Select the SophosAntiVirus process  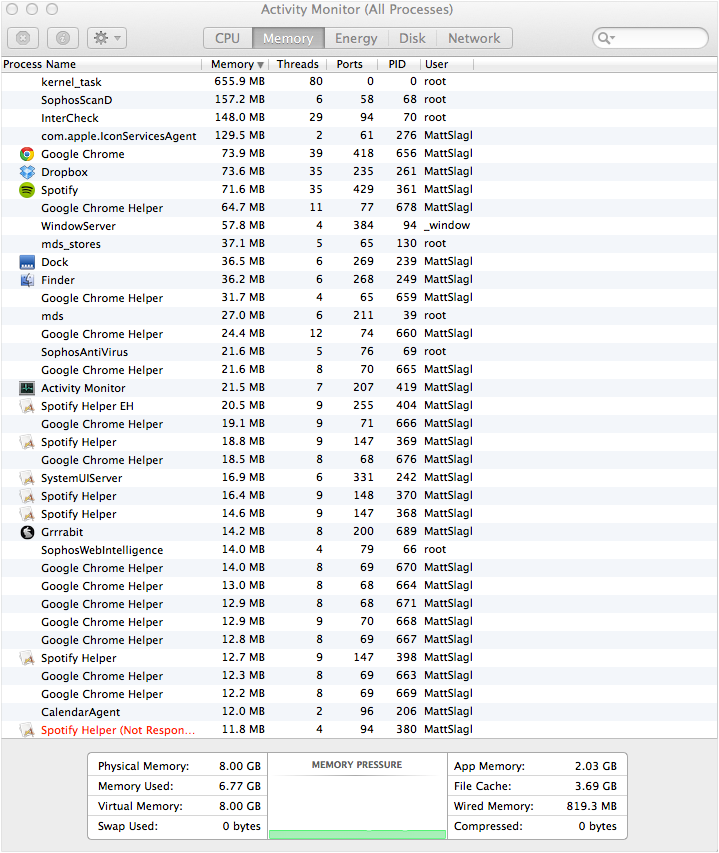pyautogui.click(x=359, y=352)
